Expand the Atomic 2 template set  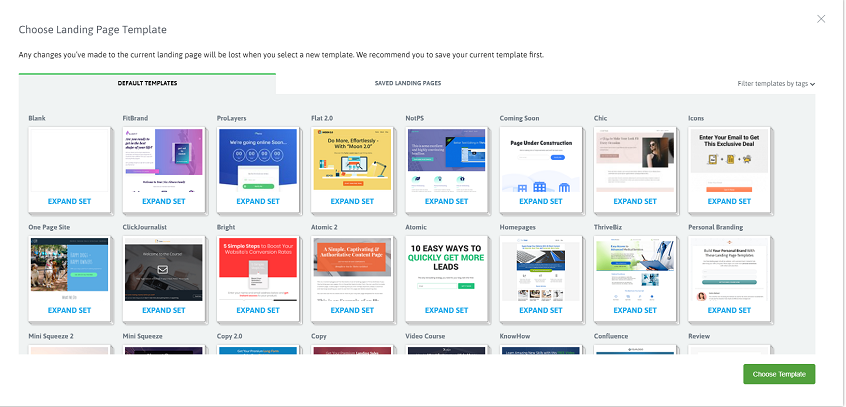(352, 310)
